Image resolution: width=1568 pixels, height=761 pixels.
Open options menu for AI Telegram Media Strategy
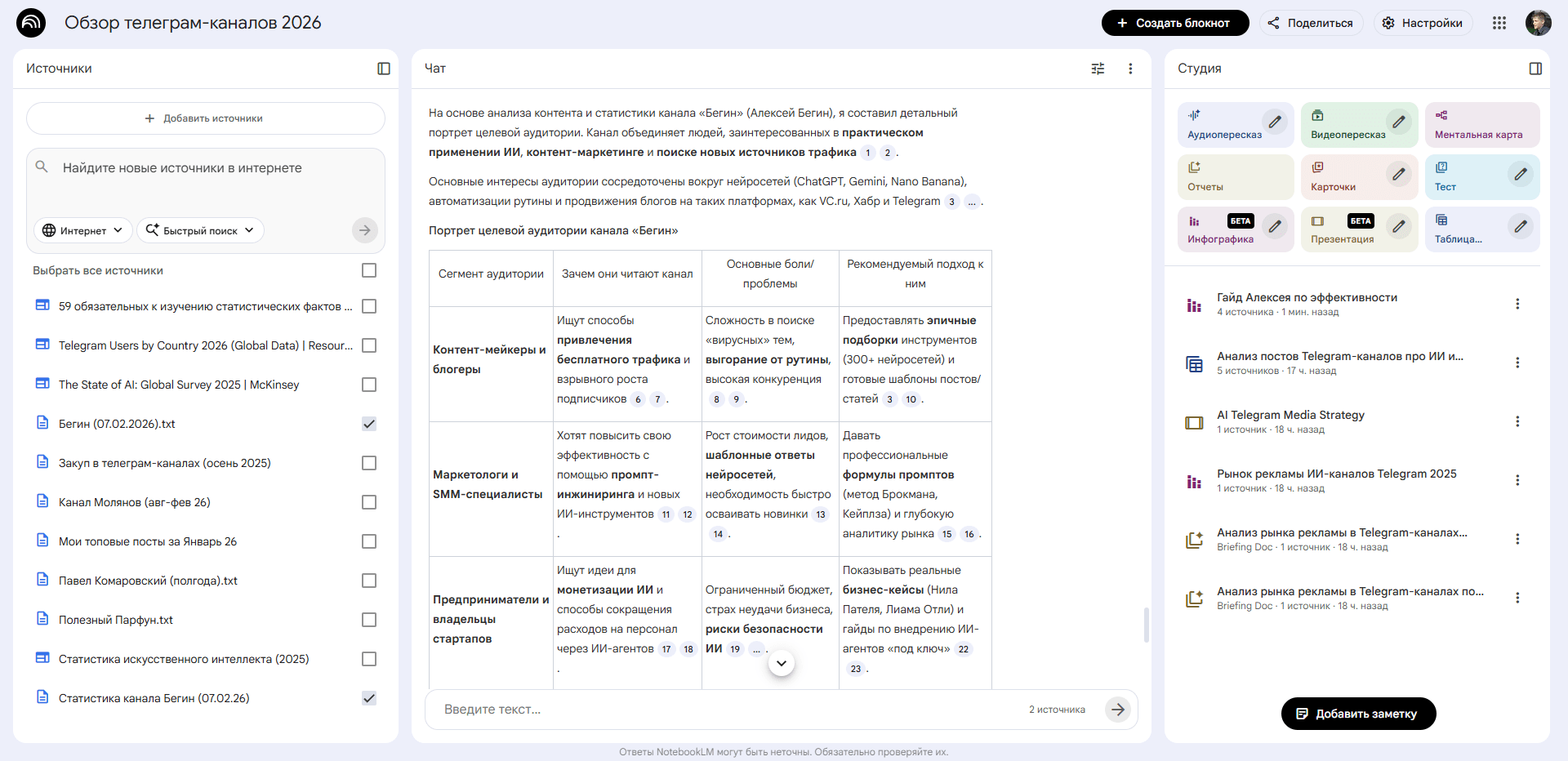(x=1518, y=421)
